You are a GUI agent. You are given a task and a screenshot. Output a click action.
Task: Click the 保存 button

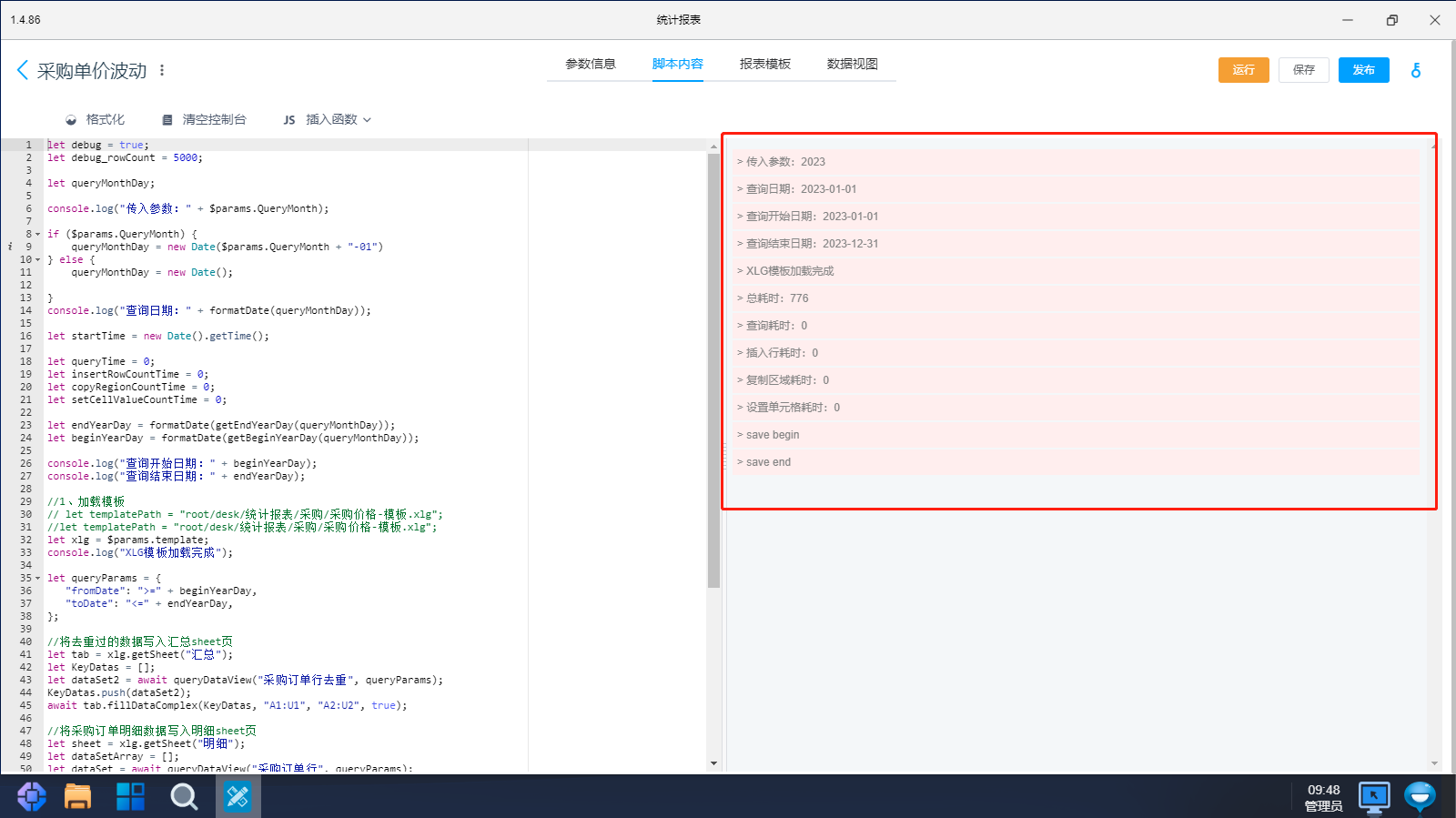click(x=1303, y=70)
